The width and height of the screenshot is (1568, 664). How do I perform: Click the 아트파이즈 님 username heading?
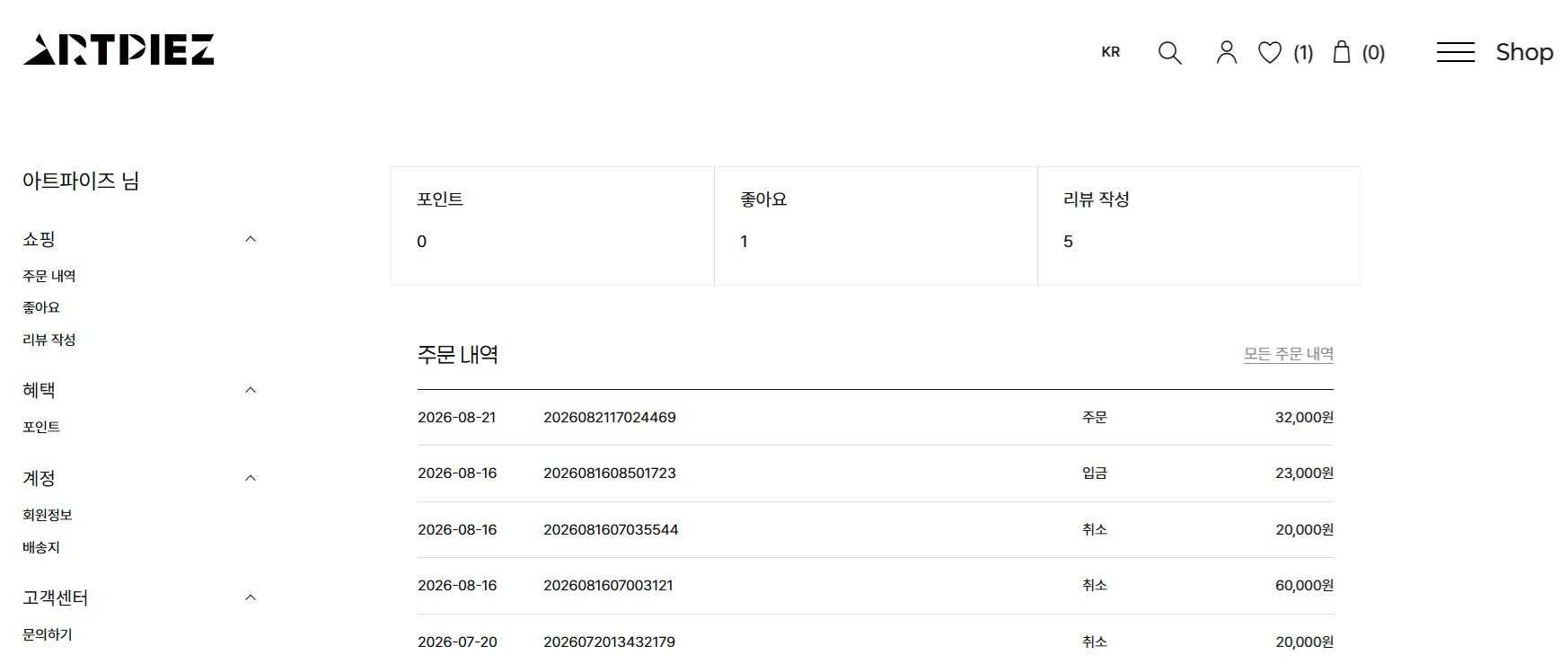[81, 181]
